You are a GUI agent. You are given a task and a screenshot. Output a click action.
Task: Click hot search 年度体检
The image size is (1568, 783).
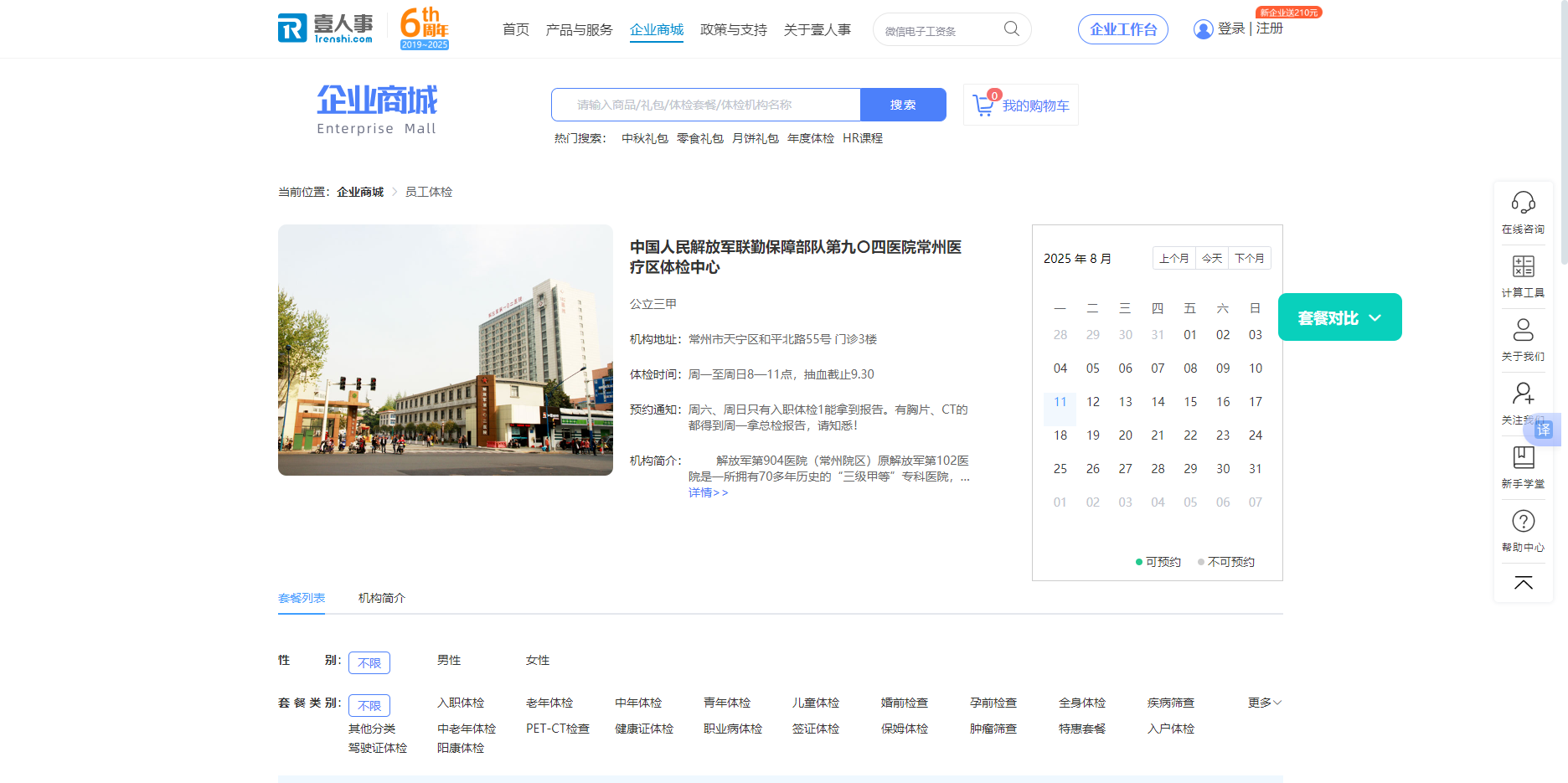[x=811, y=138]
